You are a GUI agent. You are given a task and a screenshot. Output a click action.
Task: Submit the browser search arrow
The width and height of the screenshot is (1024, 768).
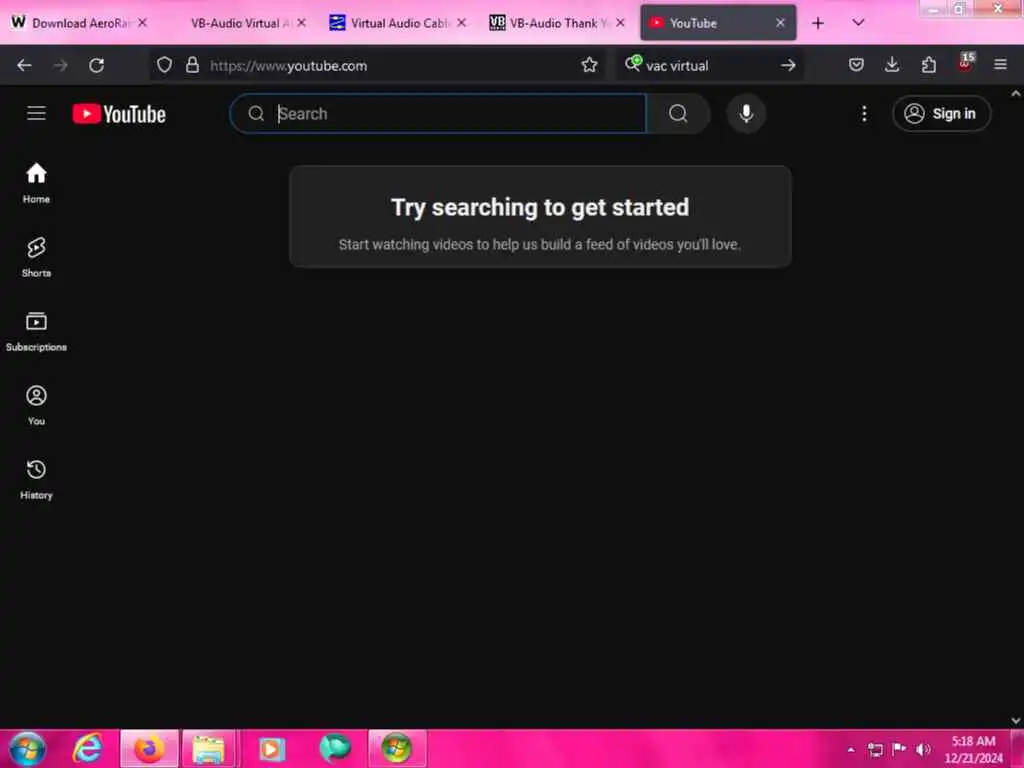788,65
